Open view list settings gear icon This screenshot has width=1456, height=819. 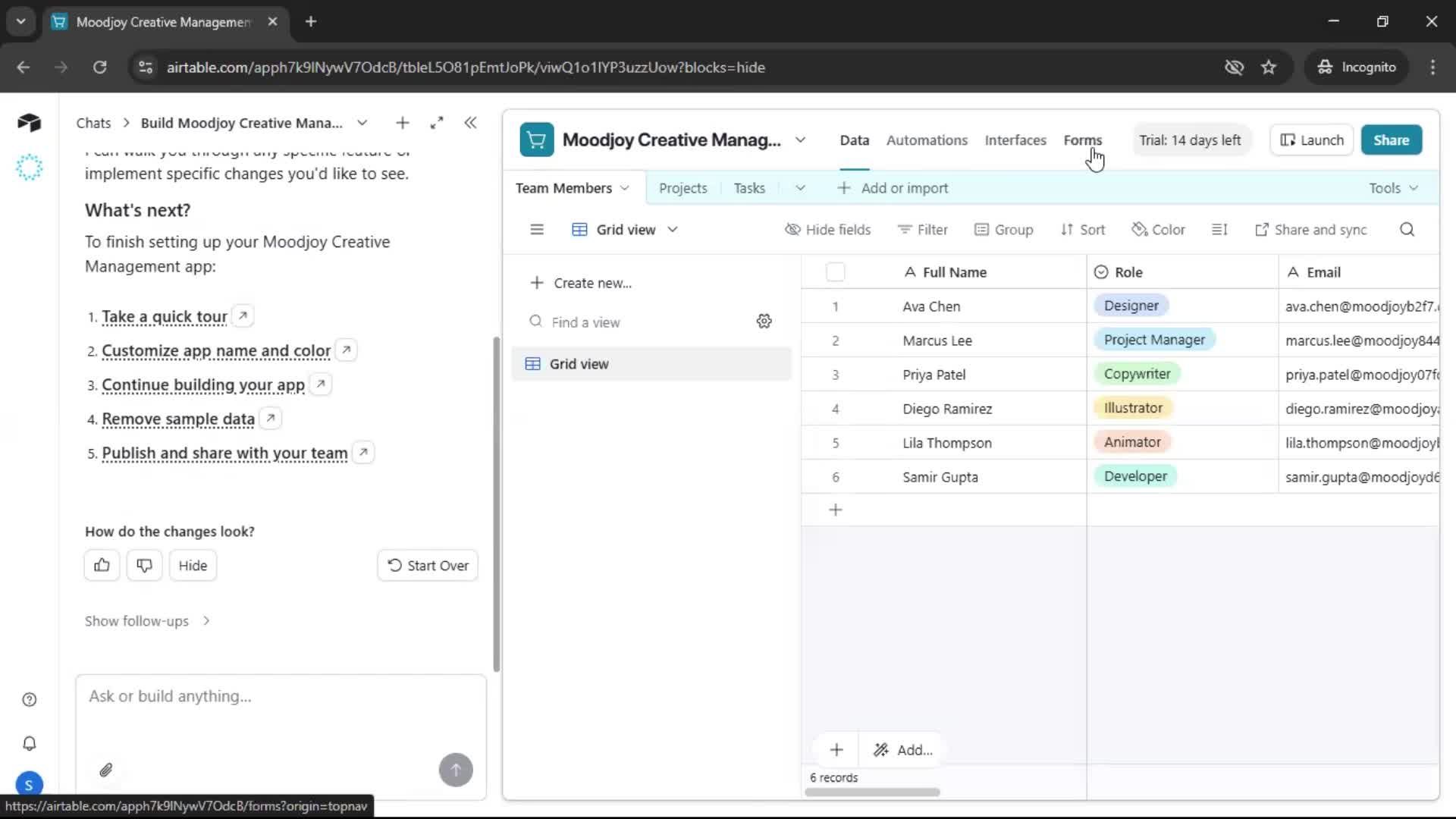point(764,322)
